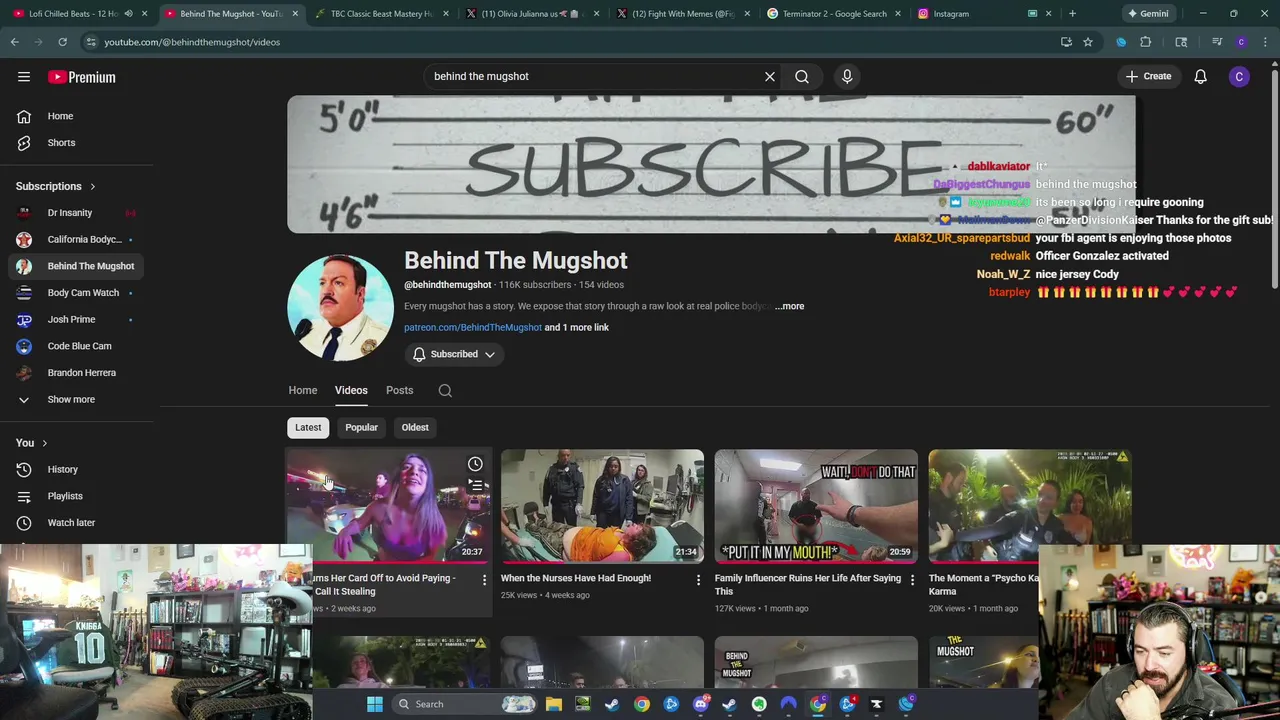The width and height of the screenshot is (1280, 720).
Task: Open the Subscribed notification dropdown
Action: [x=454, y=354]
